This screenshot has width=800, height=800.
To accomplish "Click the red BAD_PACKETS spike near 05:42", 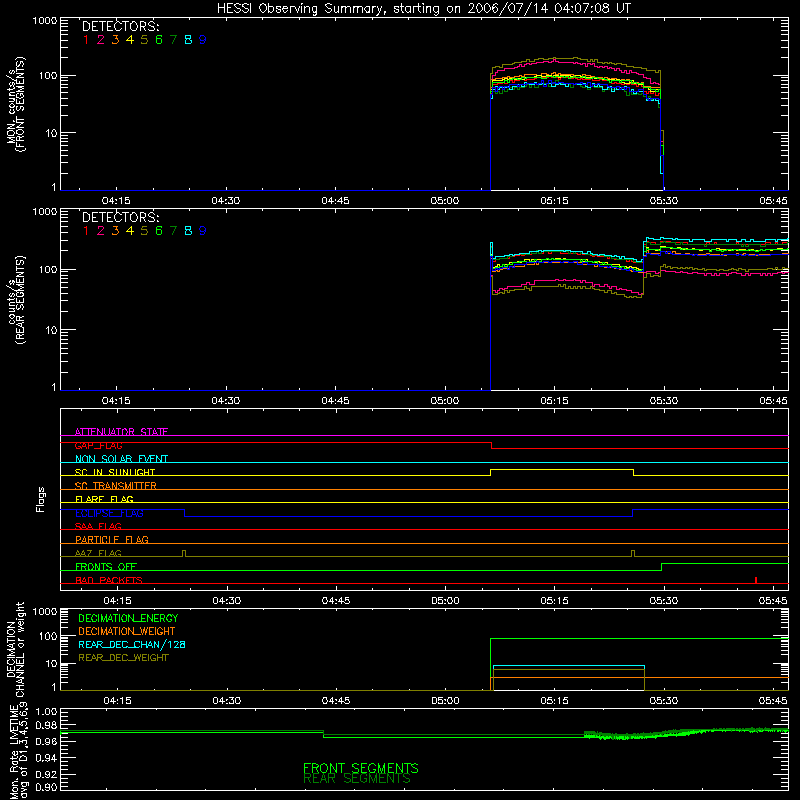I will [756, 580].
